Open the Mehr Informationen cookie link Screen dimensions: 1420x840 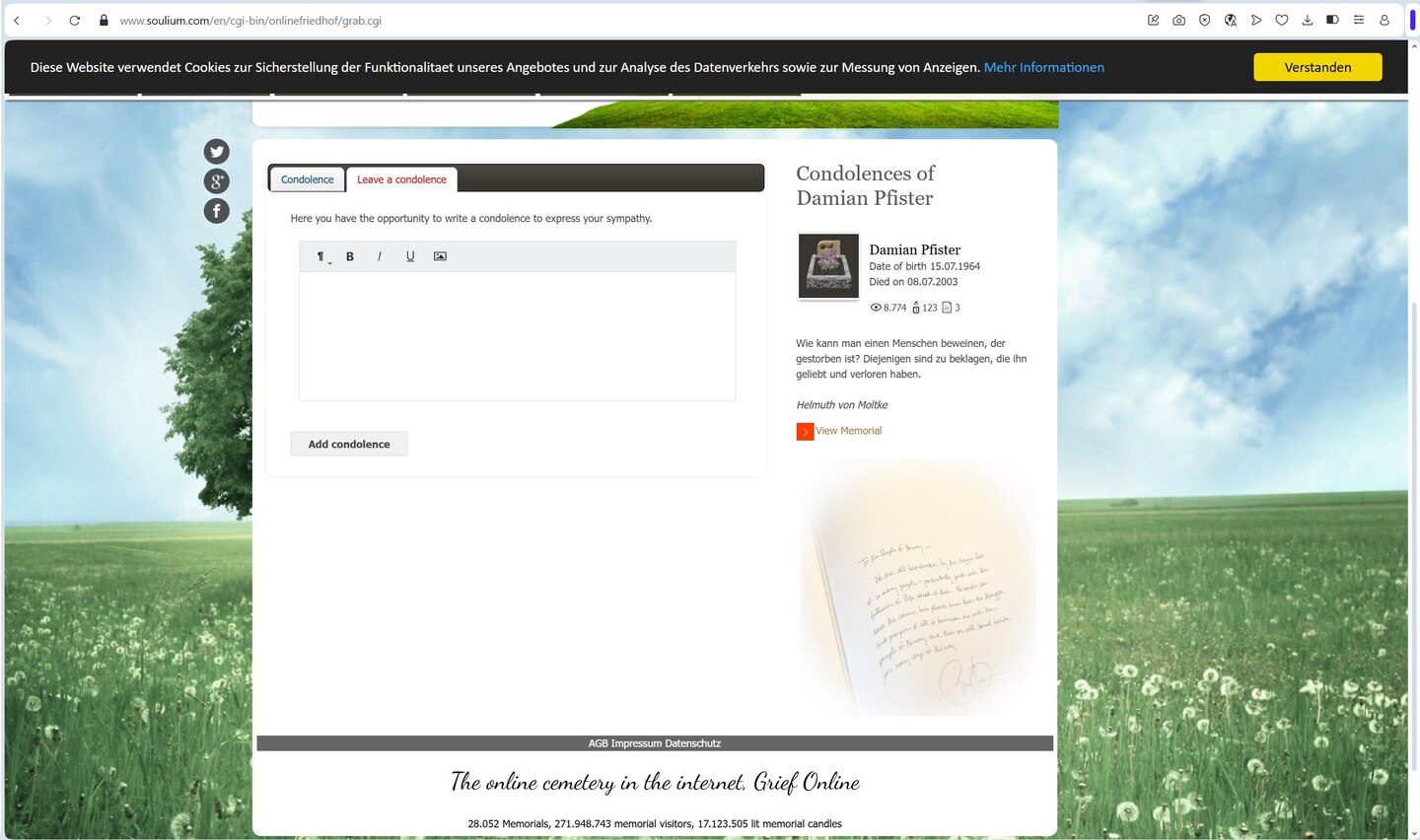(1044, 67)
